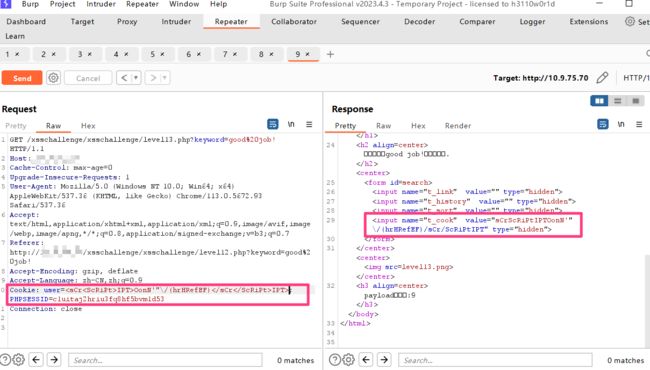Focus the request search field
The height and width of the screenshot is (370, 650).
coord(165,360)
